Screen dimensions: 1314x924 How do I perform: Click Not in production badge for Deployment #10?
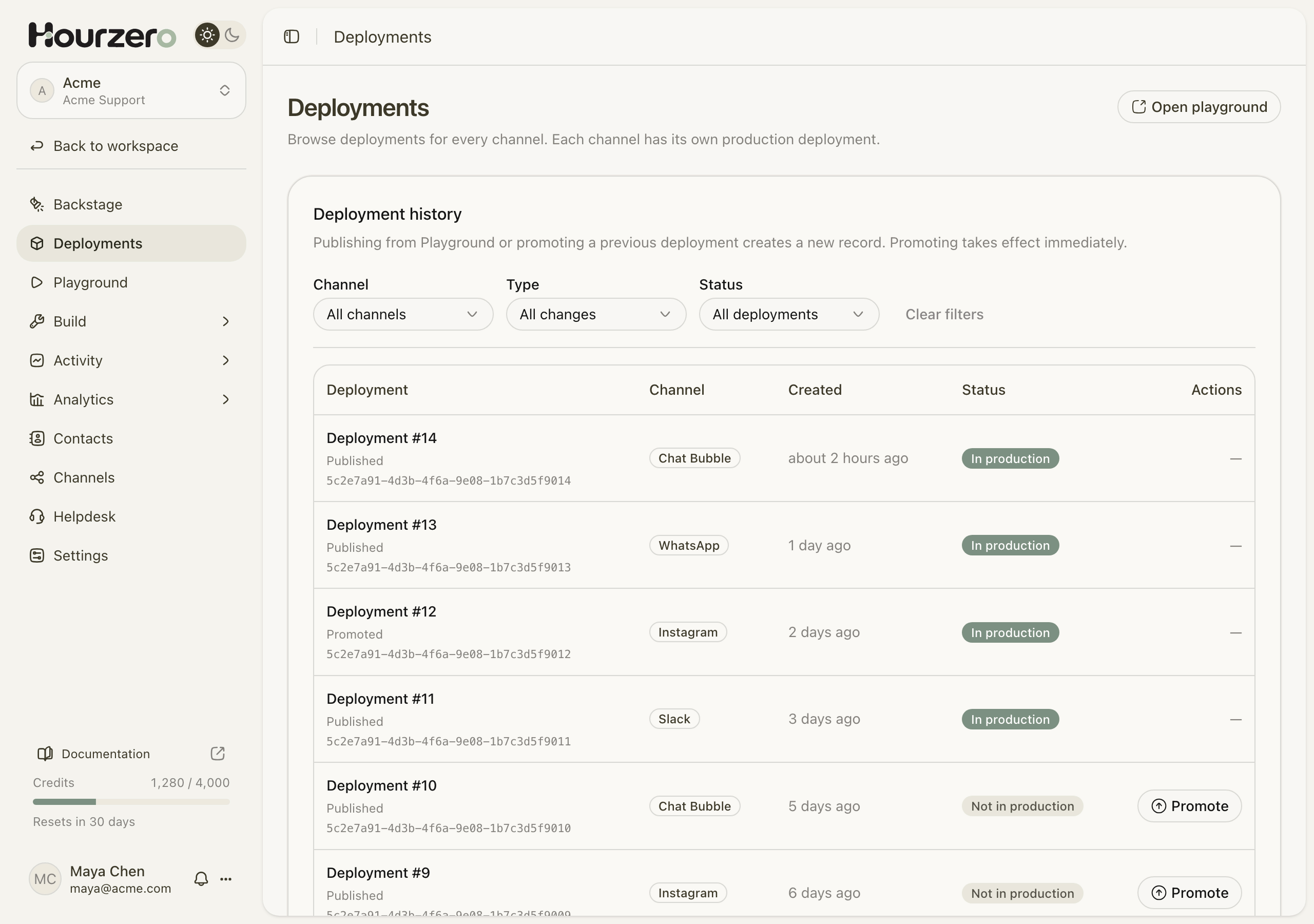(1022, 806)
